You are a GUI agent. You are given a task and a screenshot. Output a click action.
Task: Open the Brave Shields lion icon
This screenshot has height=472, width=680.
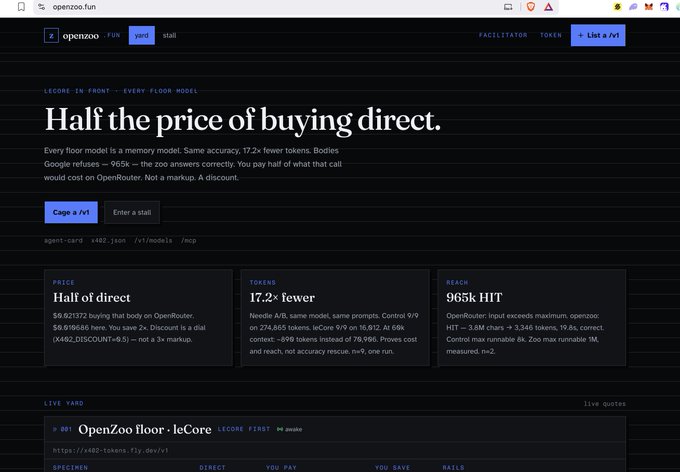click(531, 7)
